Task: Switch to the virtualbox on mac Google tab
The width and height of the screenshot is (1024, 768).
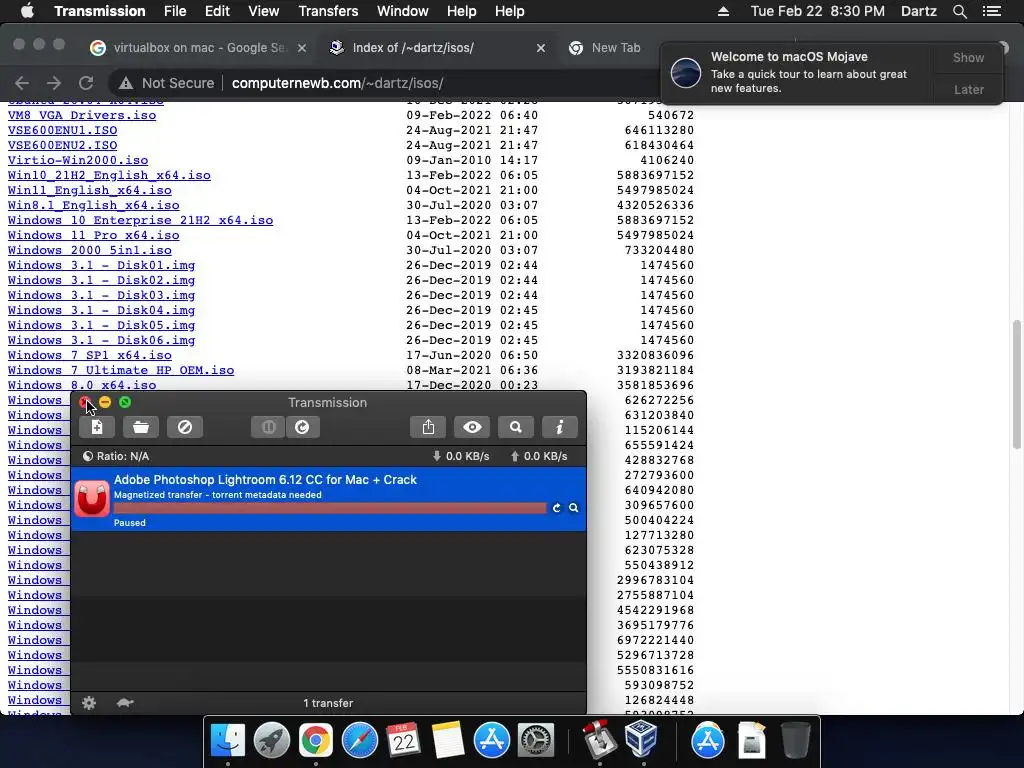Action: coord(199,48)
